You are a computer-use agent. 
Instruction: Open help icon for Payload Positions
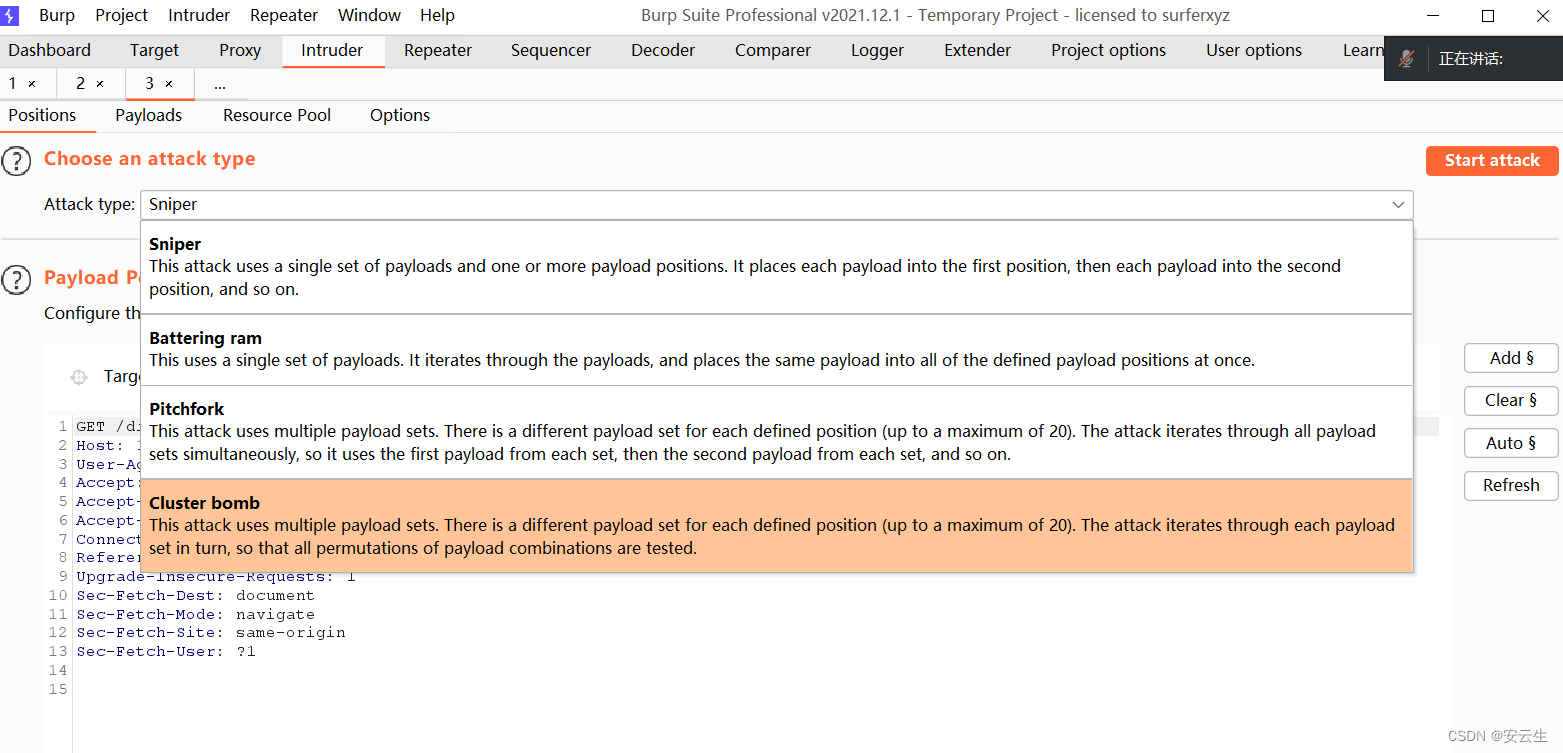point(17,279)
